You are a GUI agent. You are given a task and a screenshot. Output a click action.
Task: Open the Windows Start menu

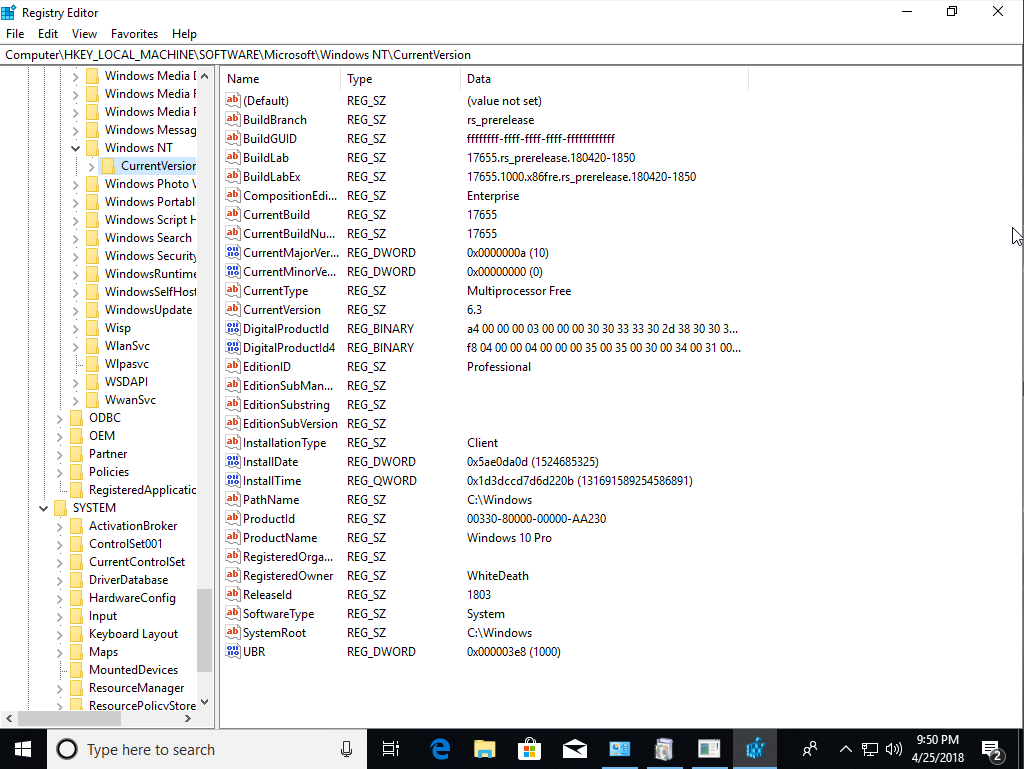(x=23, y=749)
